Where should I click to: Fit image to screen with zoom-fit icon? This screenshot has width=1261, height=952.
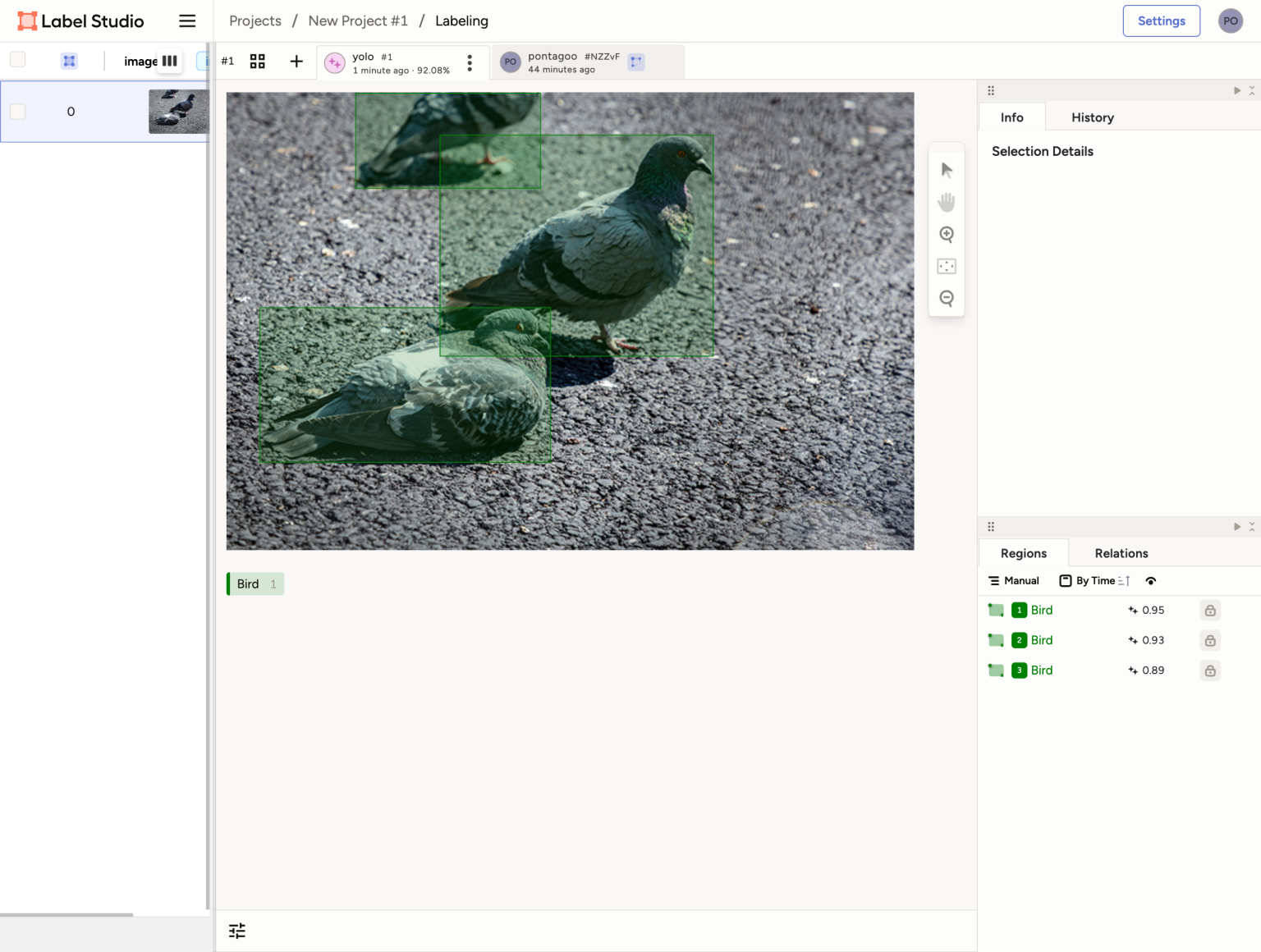pyautogui.click(x=947, y=266)
